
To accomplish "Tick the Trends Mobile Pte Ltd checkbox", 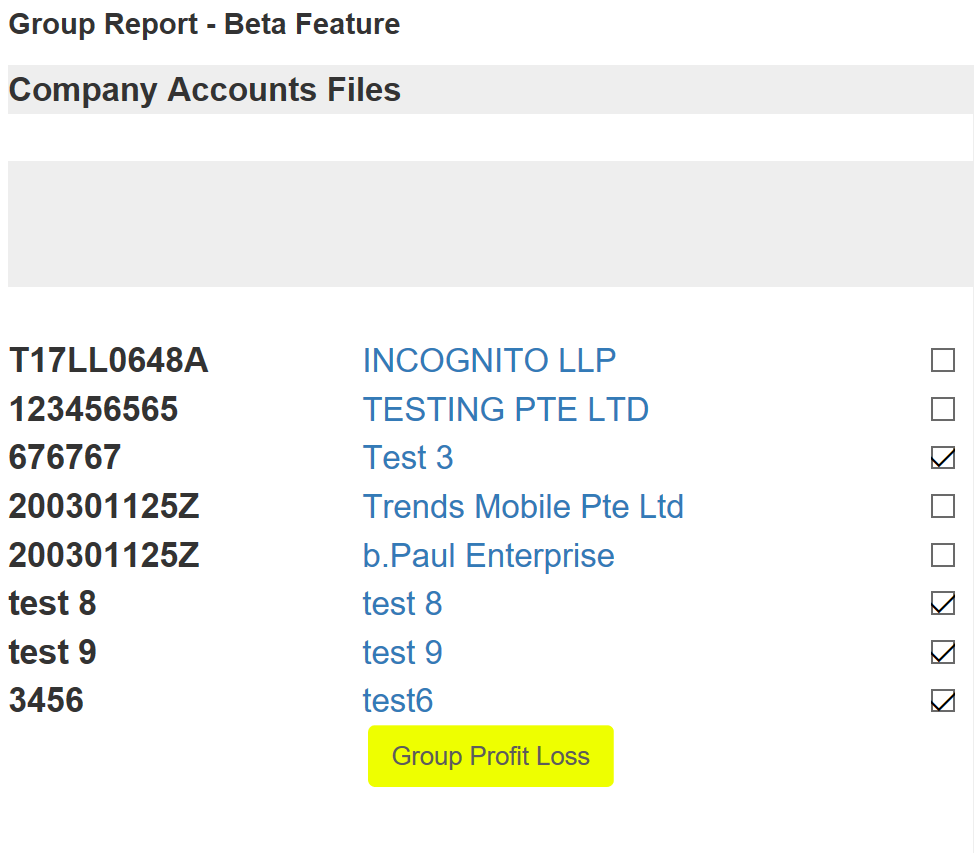I will tap(942, 506).
